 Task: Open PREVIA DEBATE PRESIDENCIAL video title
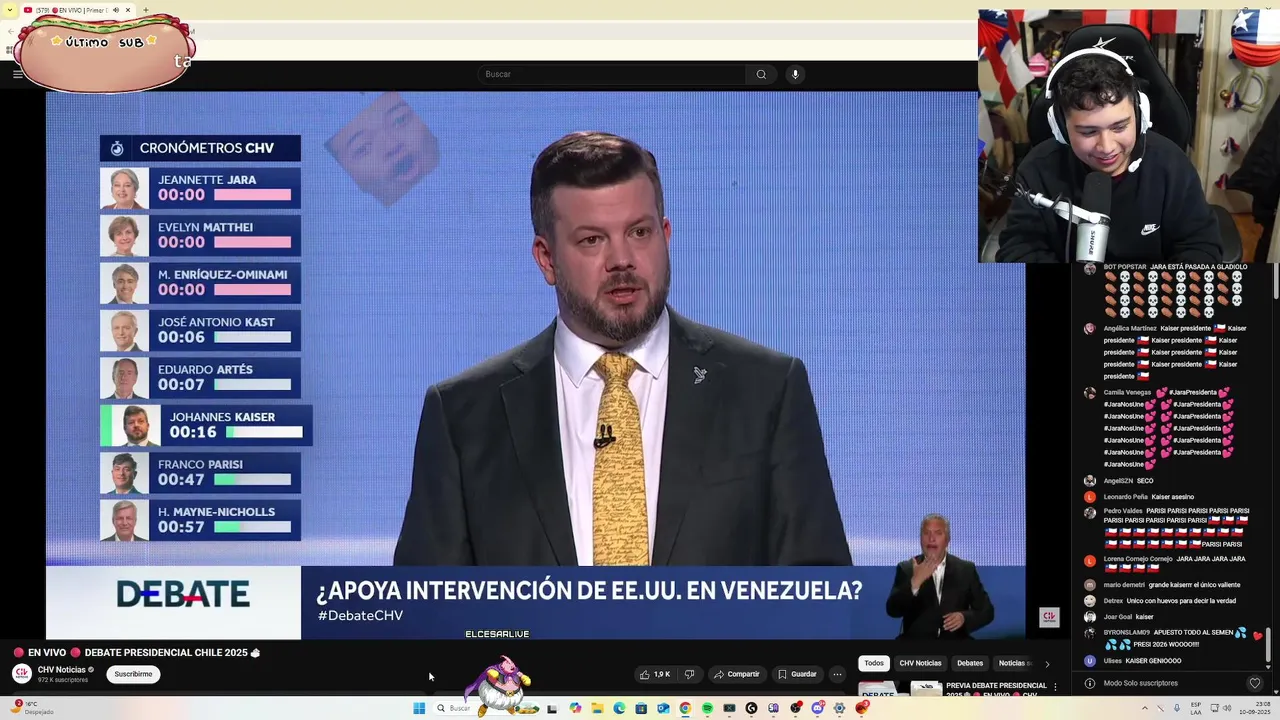coord(996,690)
